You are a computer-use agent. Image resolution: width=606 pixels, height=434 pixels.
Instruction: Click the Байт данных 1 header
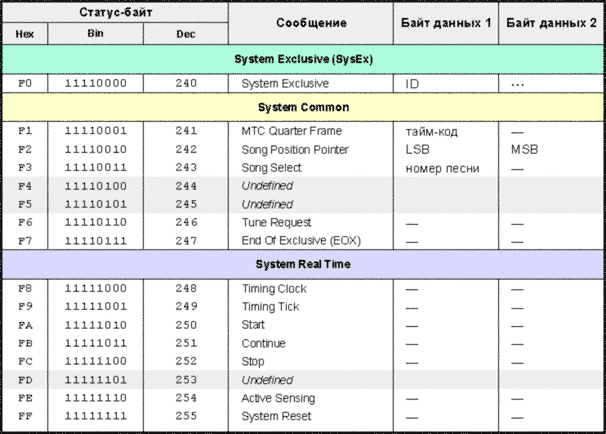(x=446, y=23)
